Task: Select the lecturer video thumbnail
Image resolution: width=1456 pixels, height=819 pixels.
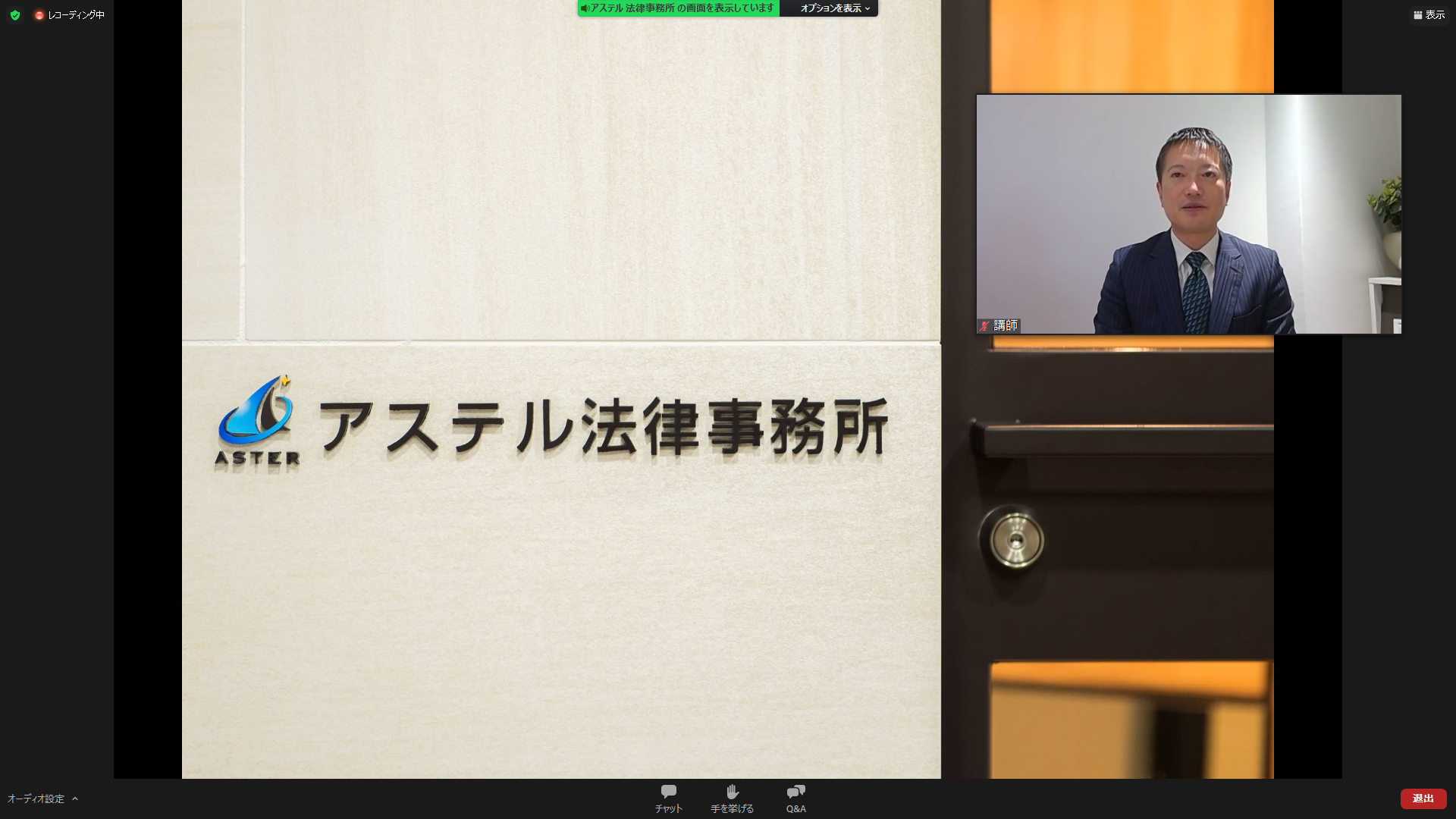Action: pos(1188,214)
